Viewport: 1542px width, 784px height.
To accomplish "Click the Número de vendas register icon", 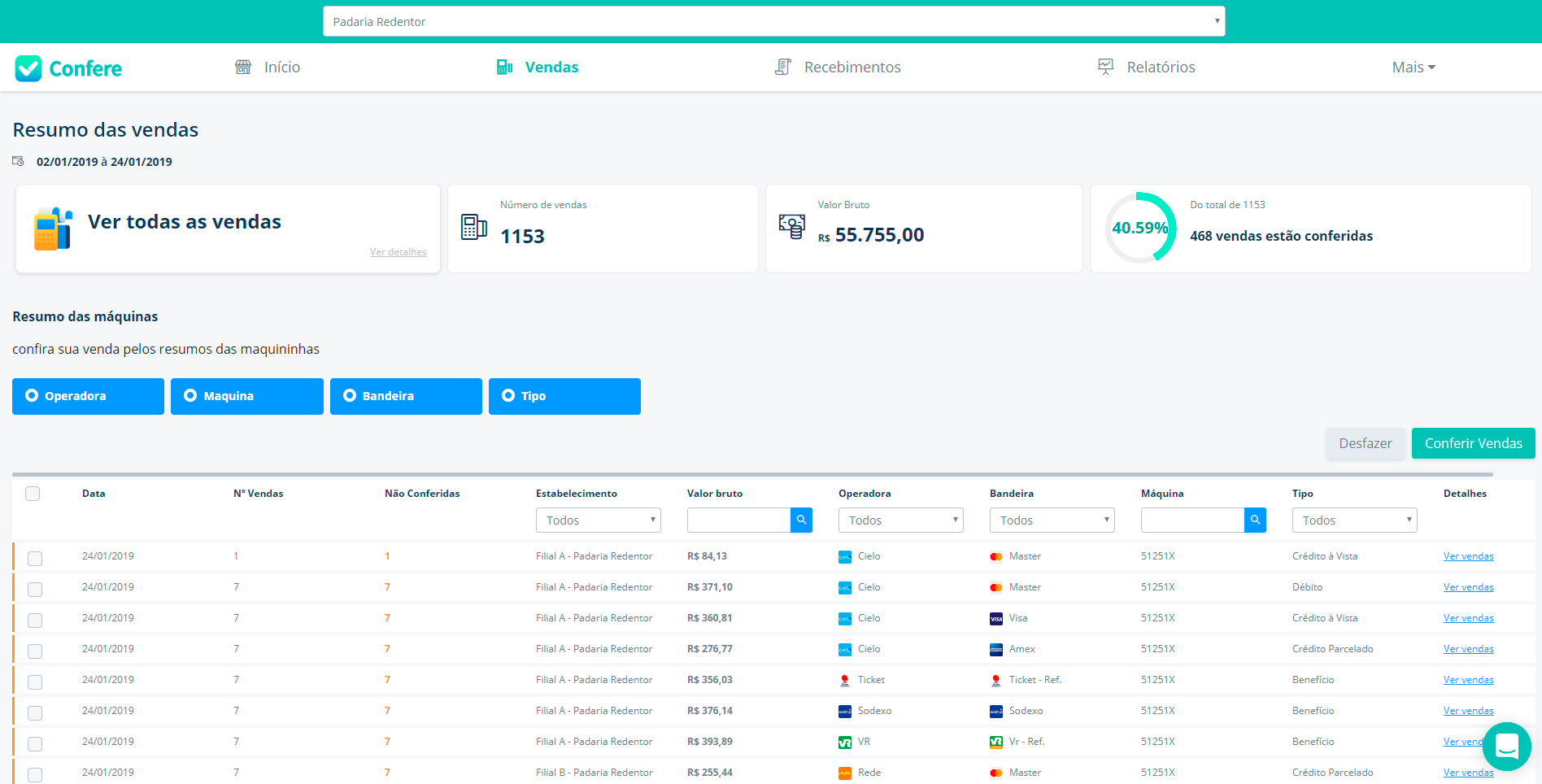I will tap(473, 227).
